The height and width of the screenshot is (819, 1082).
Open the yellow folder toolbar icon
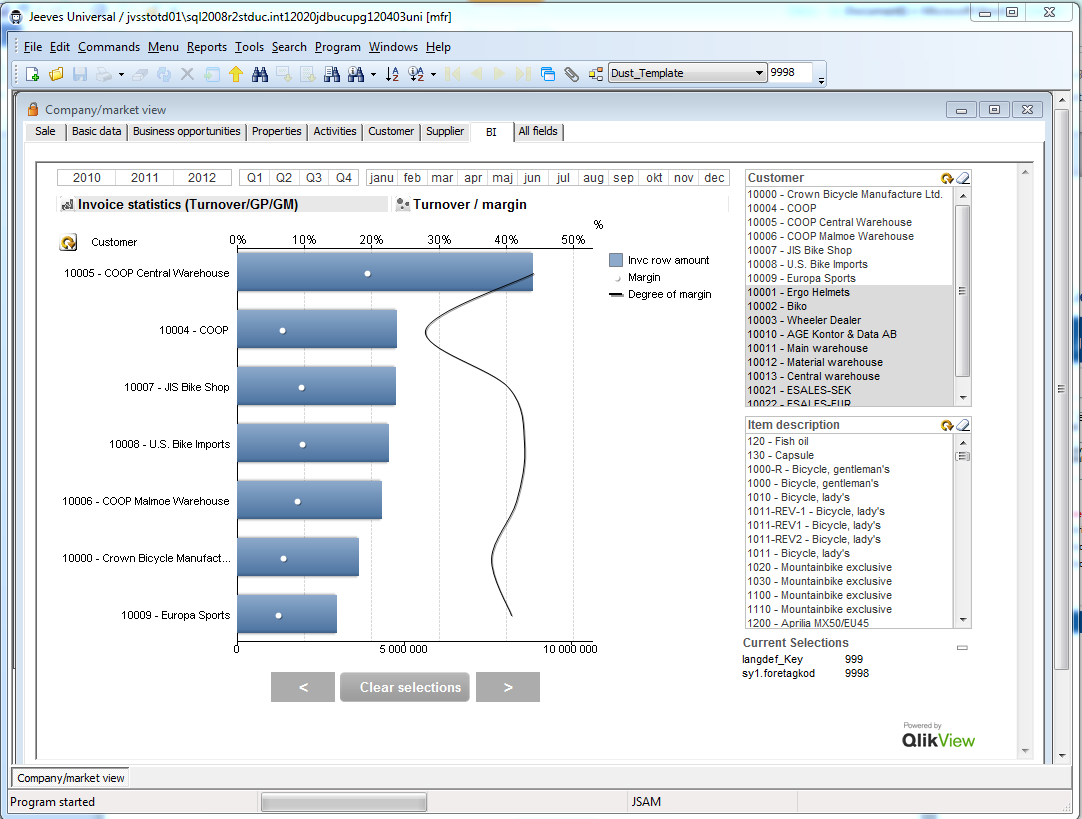pos(56,74)
